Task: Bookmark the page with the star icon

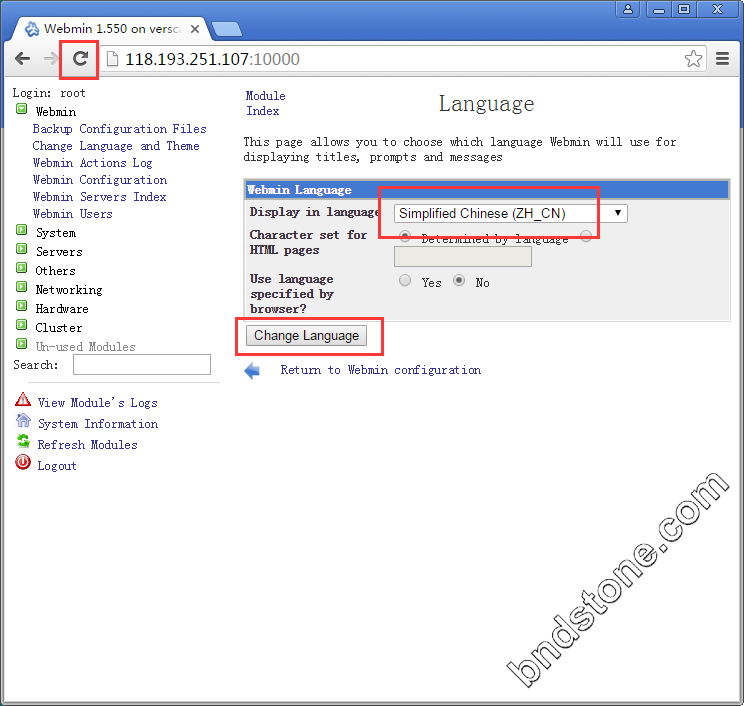Action: tap(693, 59)
